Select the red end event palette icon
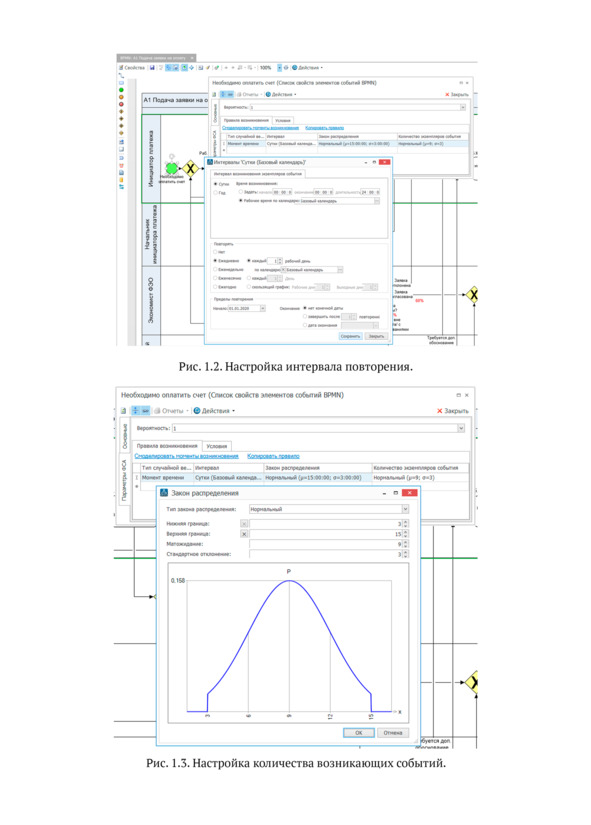The height and width of the screenshot is (825, 591). click(x=121, y=104)
